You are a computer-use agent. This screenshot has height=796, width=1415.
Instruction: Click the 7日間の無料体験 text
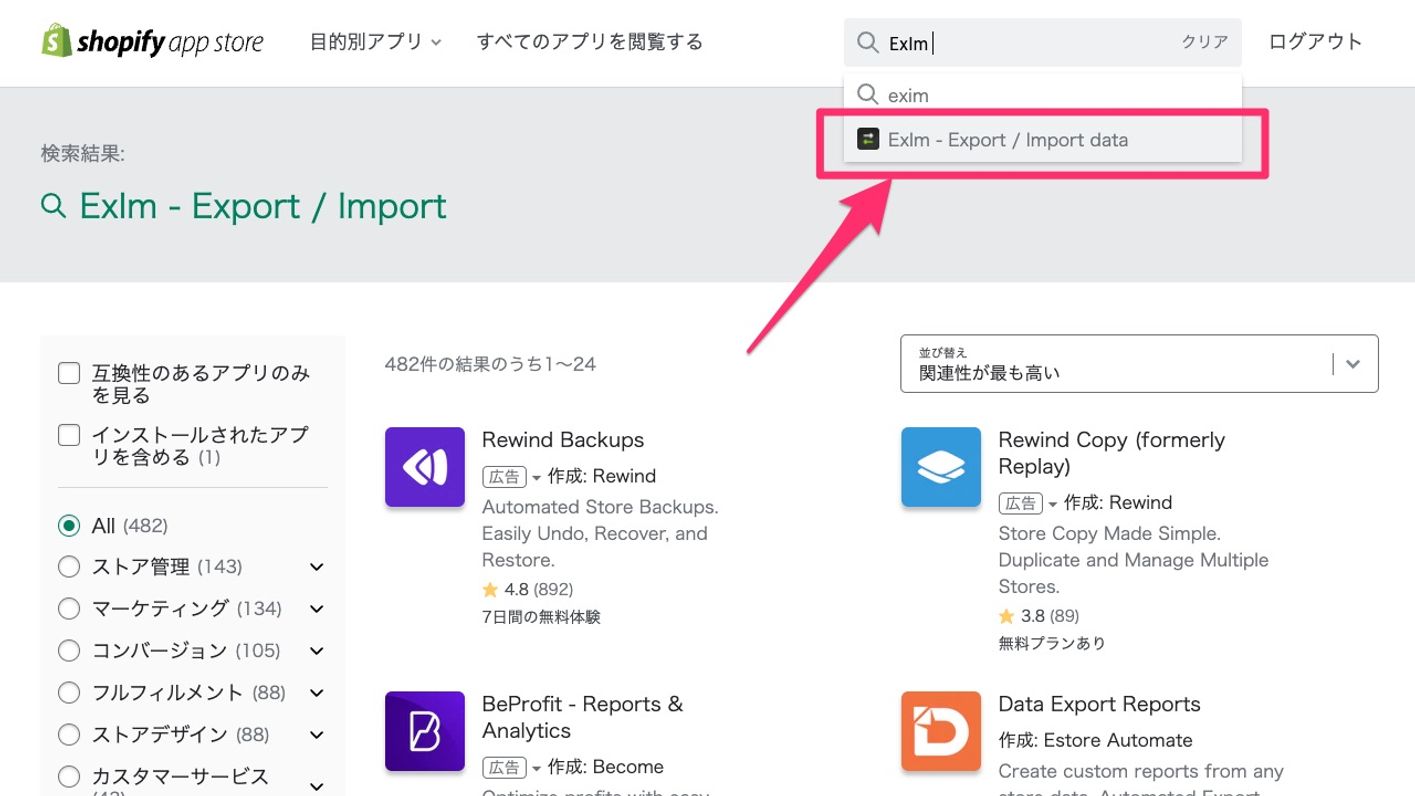(541, 617)
